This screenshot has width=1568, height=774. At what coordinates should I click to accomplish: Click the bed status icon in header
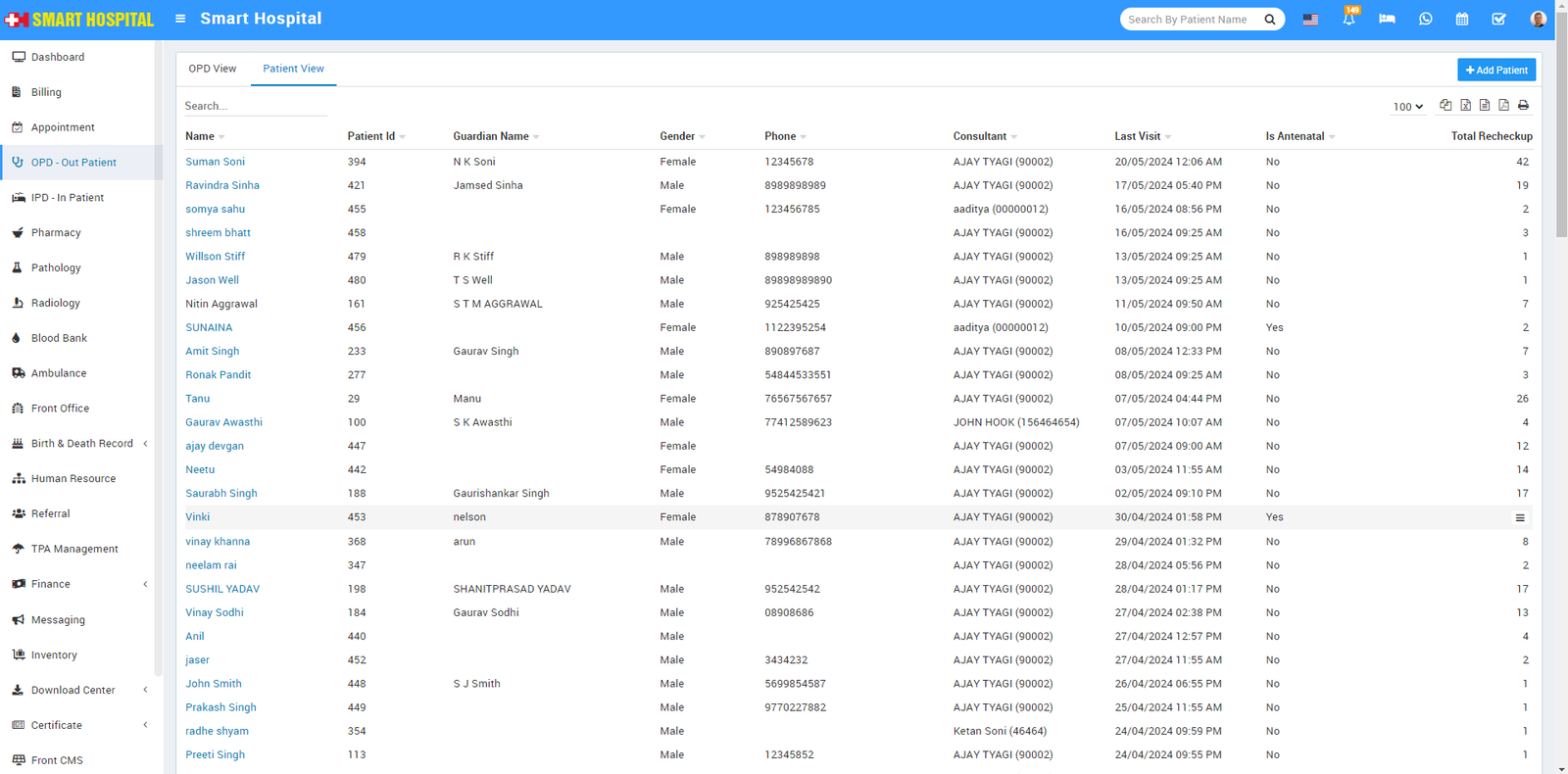(1387, 19)
